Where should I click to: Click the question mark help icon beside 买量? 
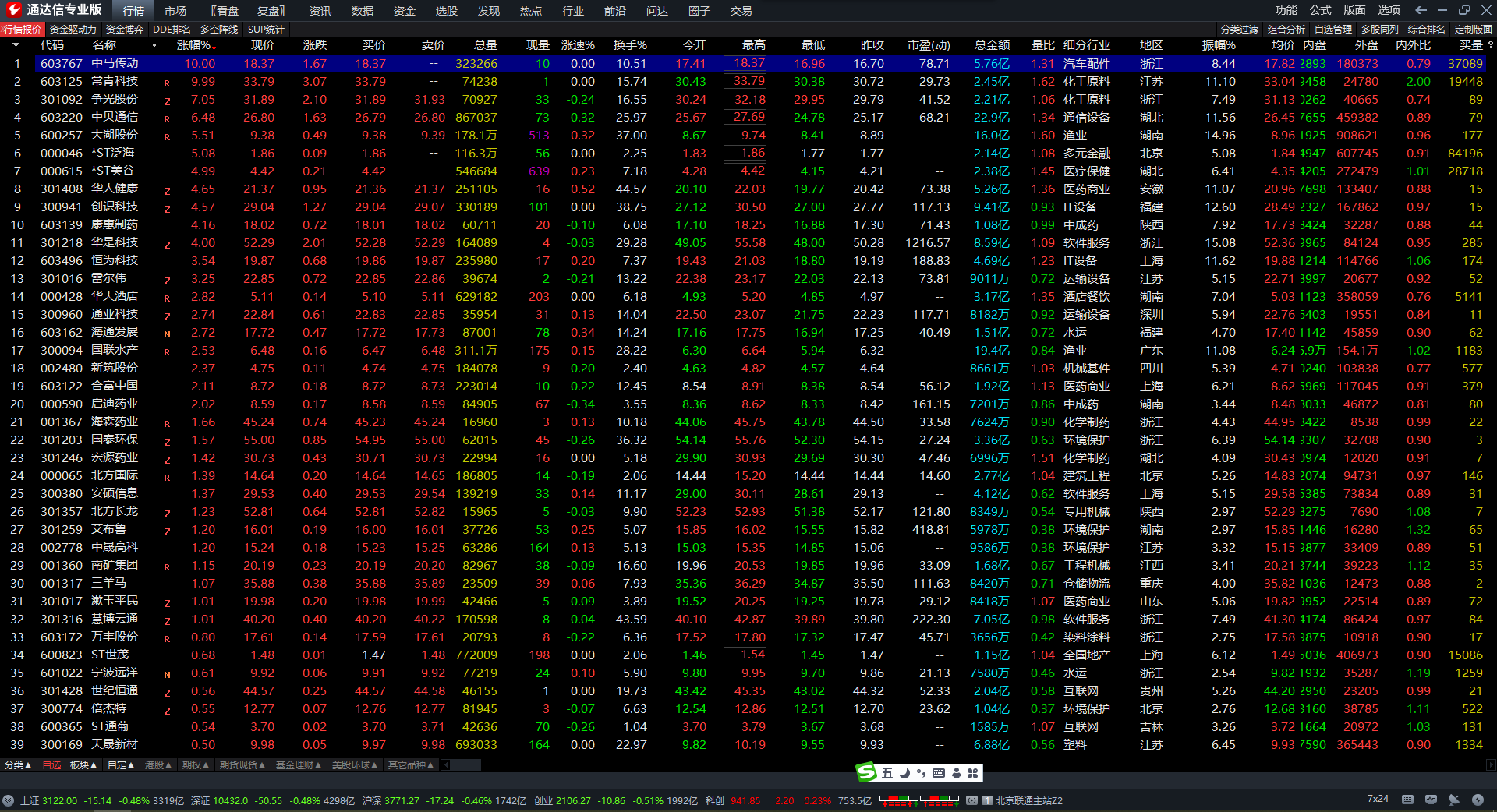click(x=1490, y=45)
